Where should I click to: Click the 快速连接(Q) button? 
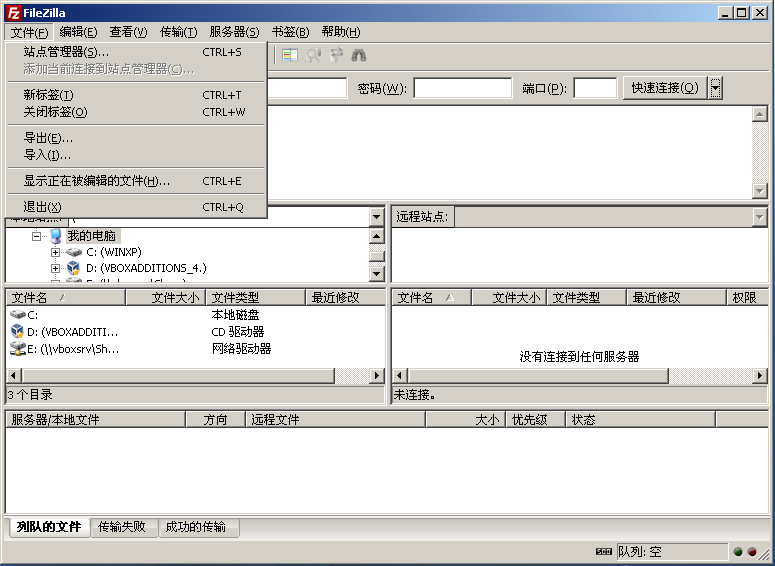pyautogui.click(x=665, y=88)
